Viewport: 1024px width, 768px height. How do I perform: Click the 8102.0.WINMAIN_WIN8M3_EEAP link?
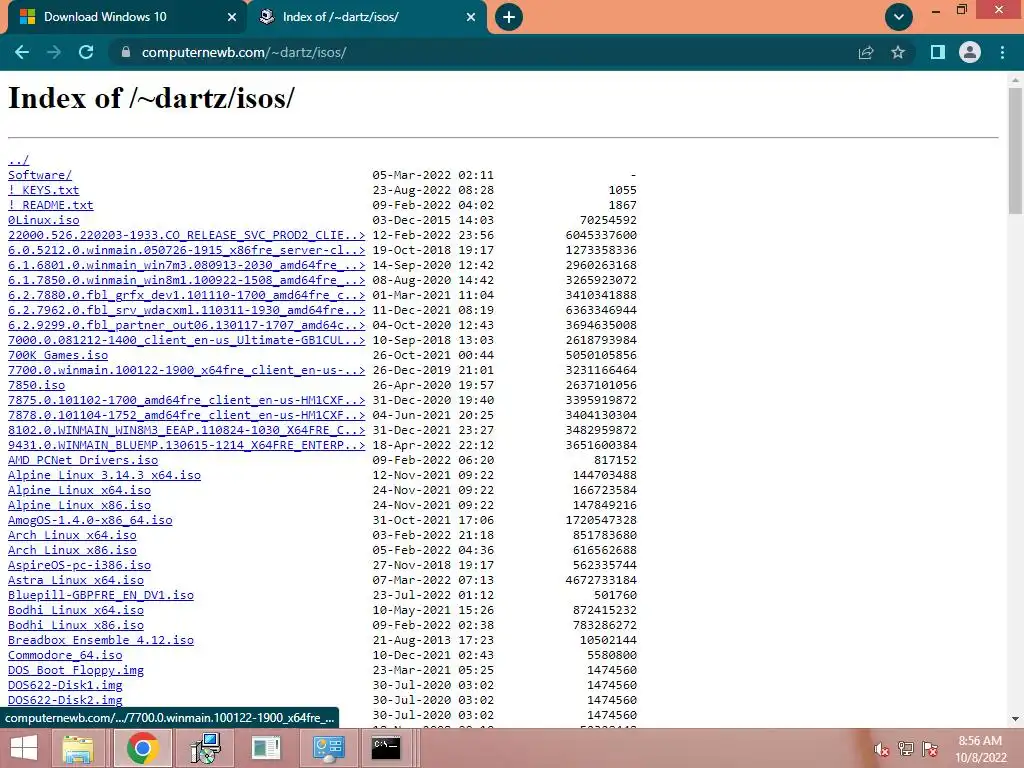coord(187,430)
